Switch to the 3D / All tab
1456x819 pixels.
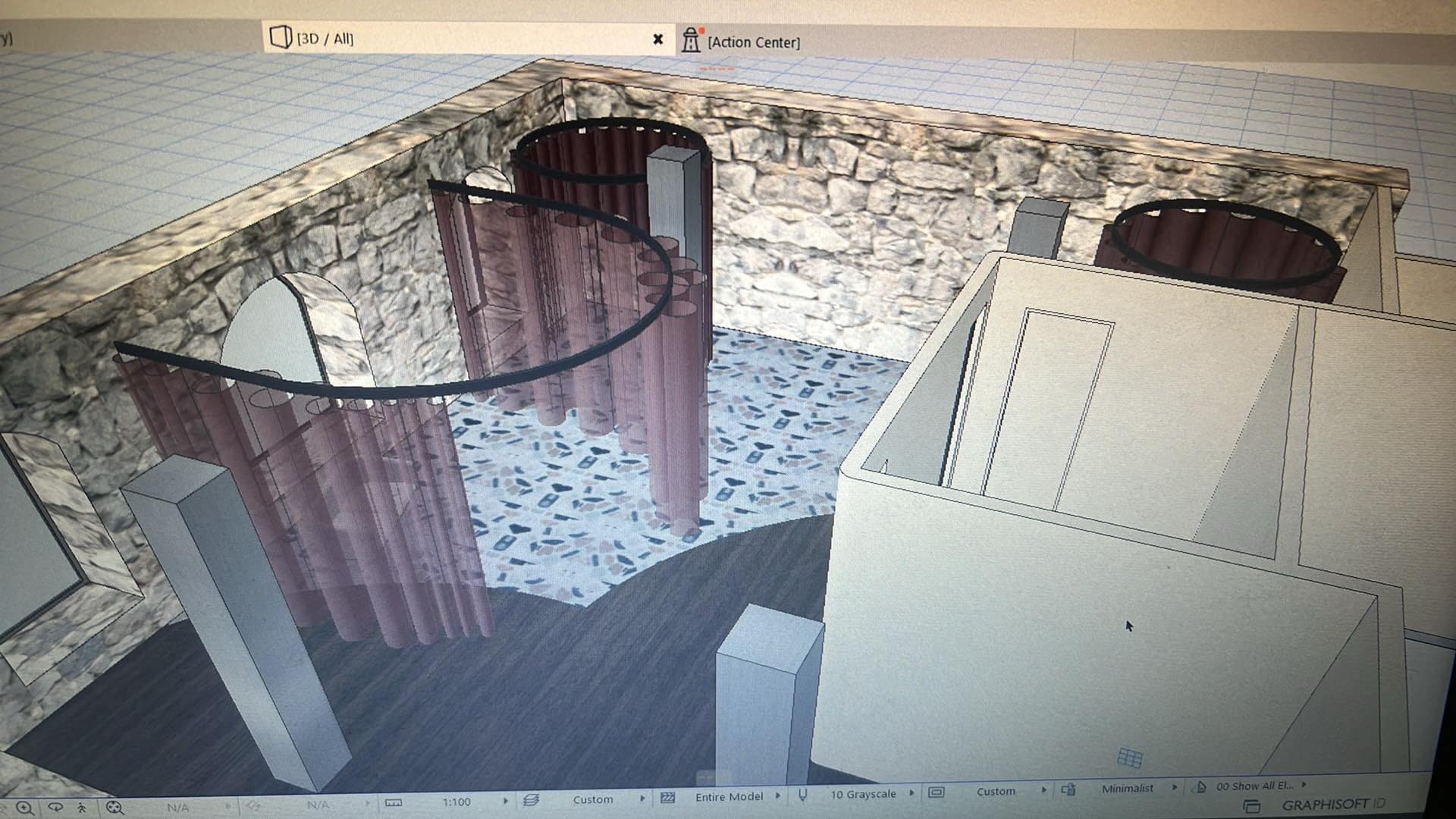pyautogui.click(x=325, y=38)
